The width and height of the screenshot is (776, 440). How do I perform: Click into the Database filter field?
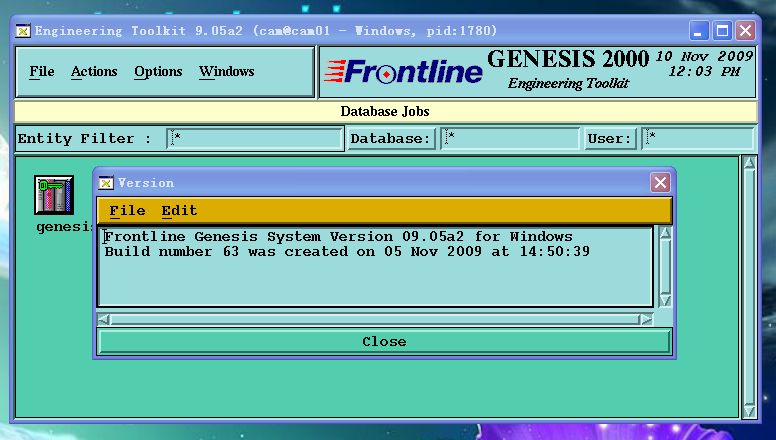click(x=510, y=139)
